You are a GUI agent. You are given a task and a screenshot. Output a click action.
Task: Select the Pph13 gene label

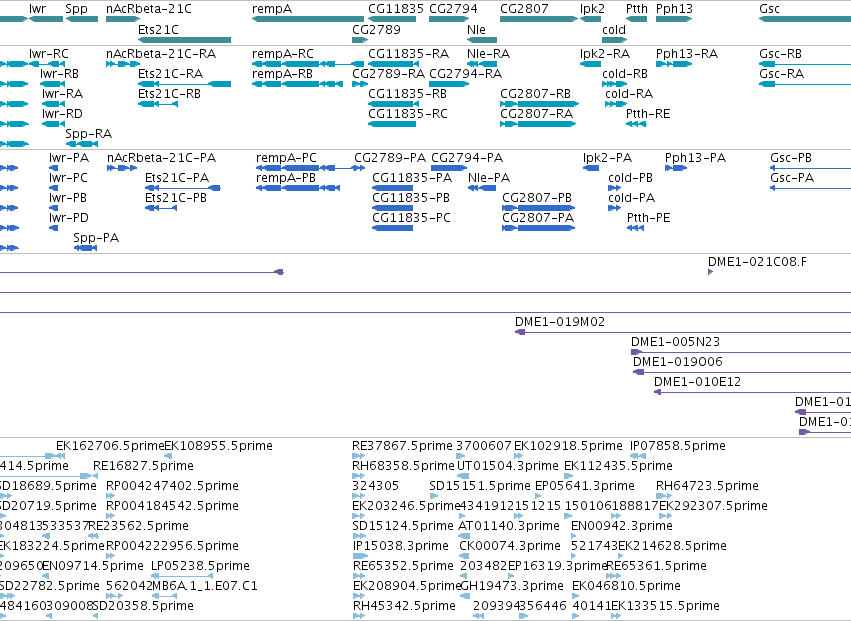[674, 9]
